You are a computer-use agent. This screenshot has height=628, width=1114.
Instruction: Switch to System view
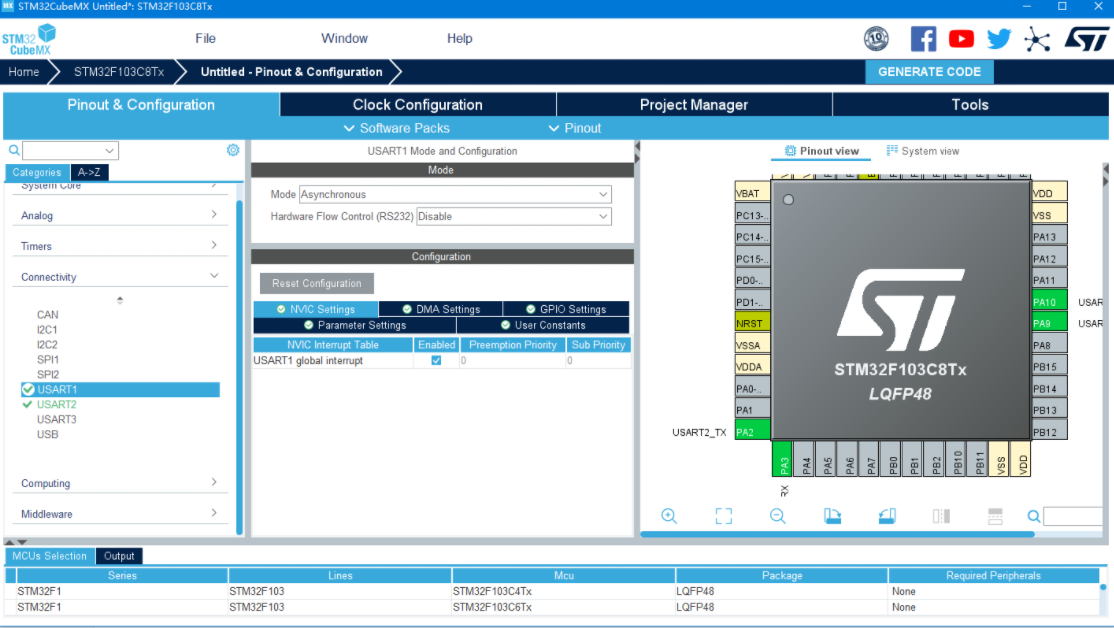click(x=922, y=151)
